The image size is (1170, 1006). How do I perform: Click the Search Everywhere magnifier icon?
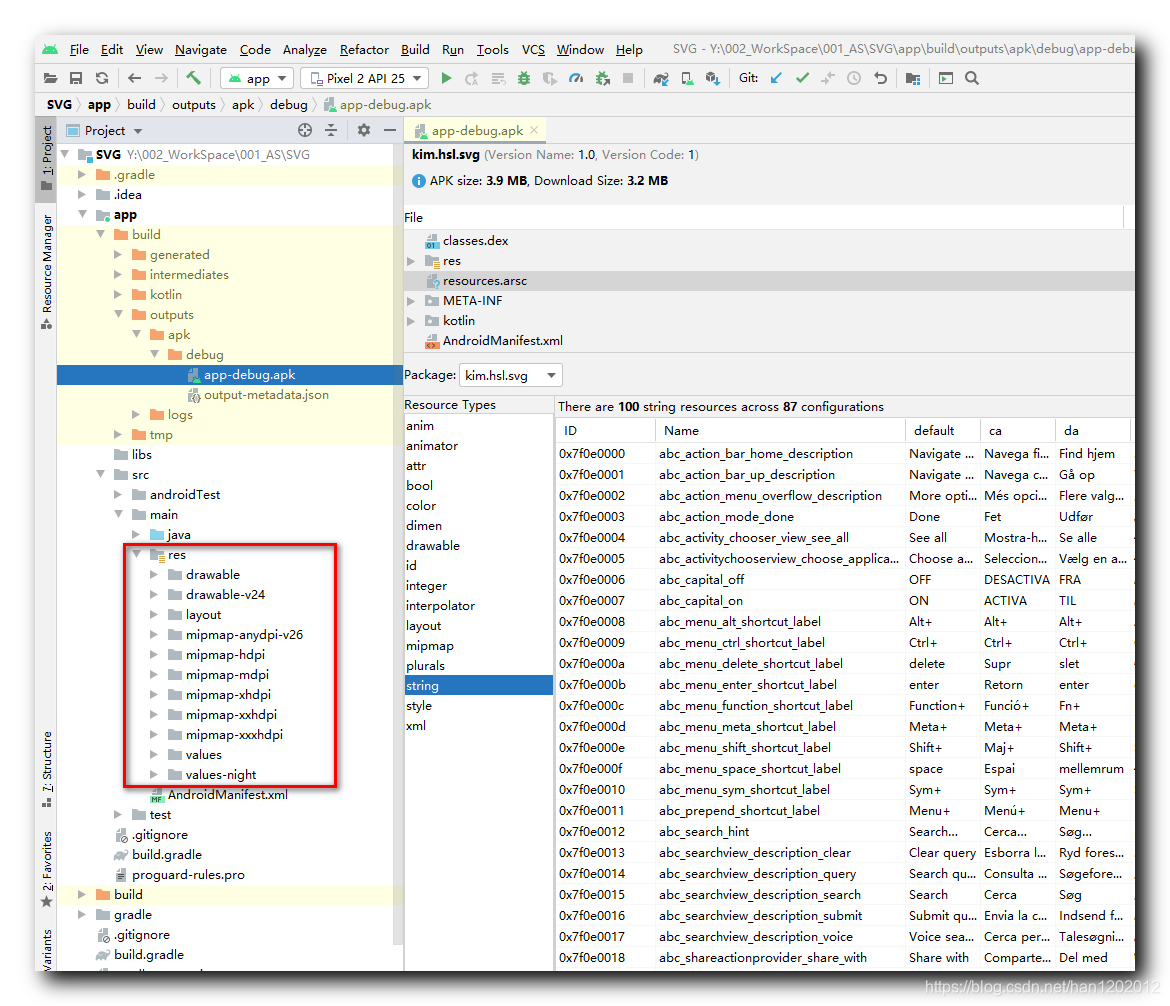coord(972,78)
